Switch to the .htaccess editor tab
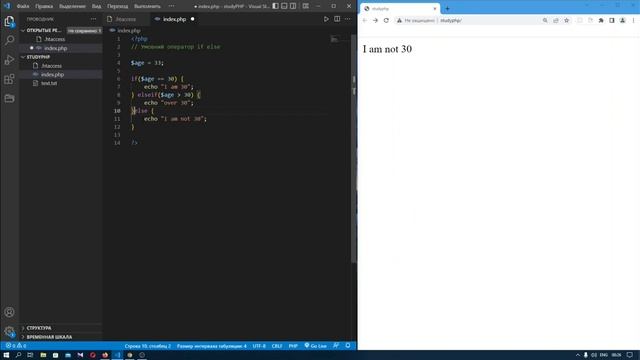 126,19
